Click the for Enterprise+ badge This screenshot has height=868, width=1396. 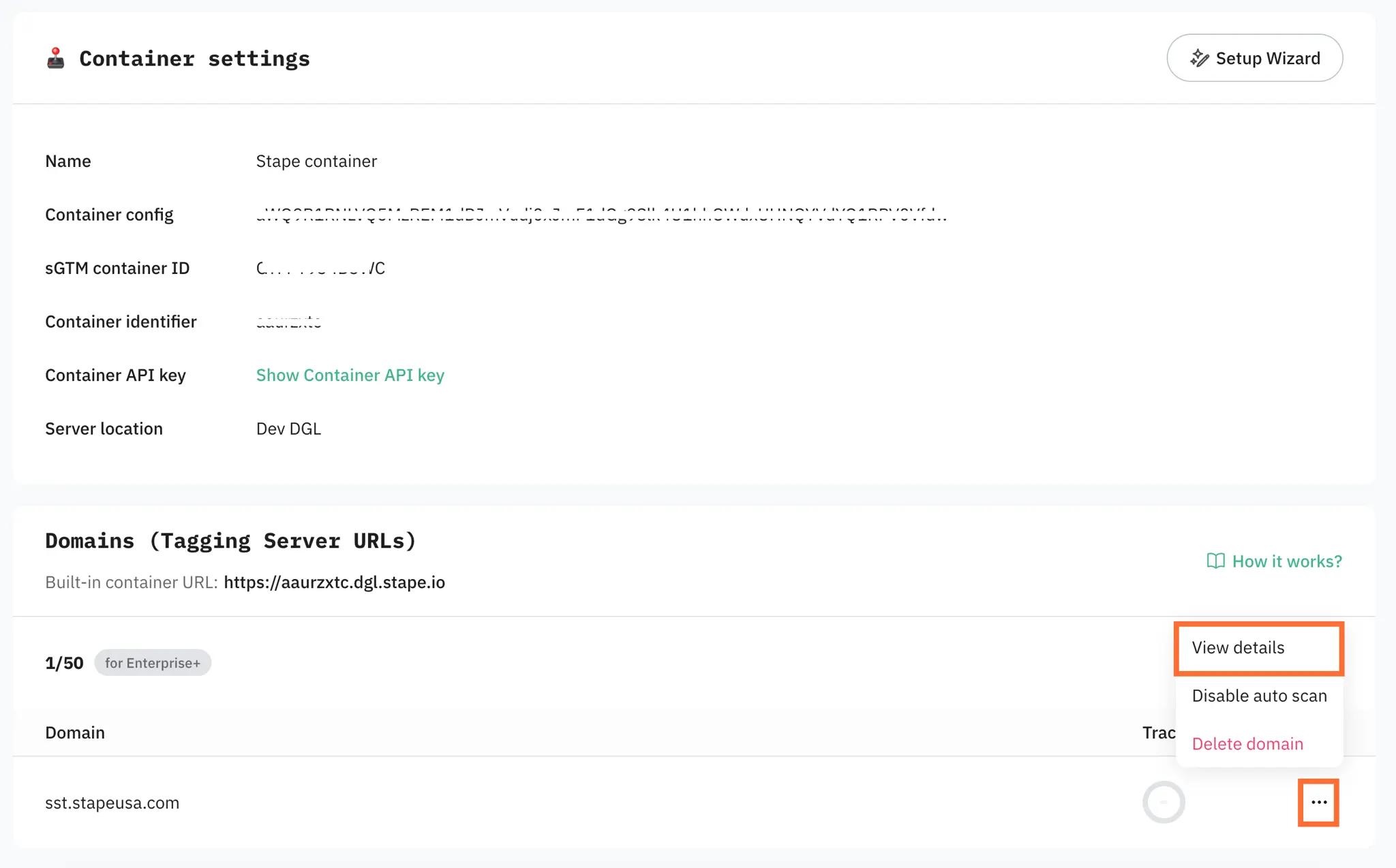pyautogui.click(x=153, y=663)
